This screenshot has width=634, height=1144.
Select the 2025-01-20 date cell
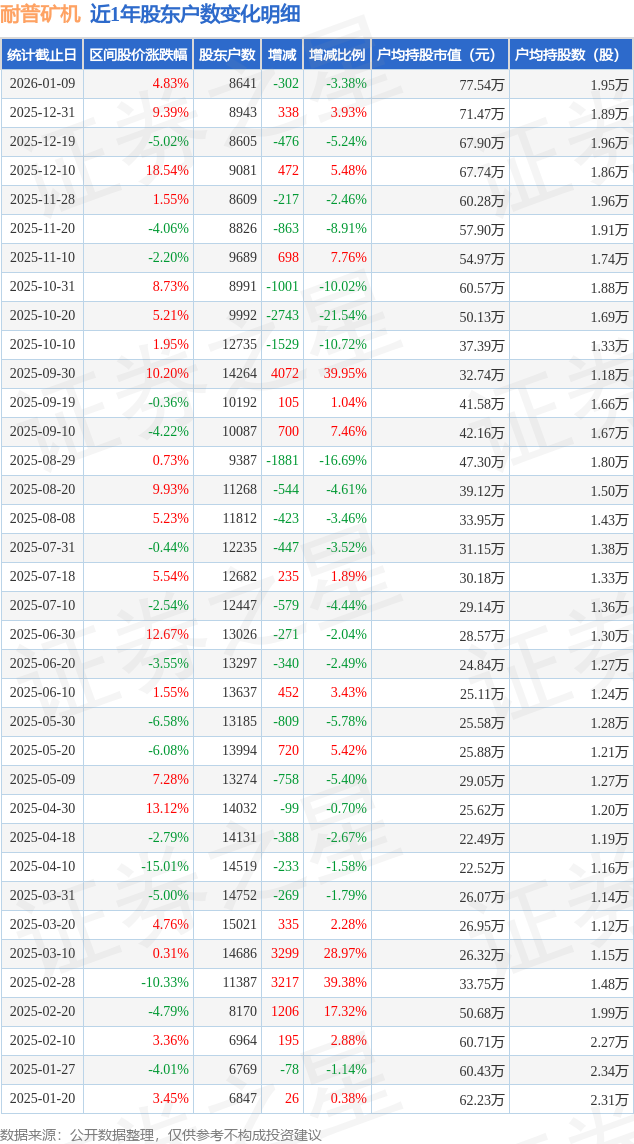(42, 1099)
